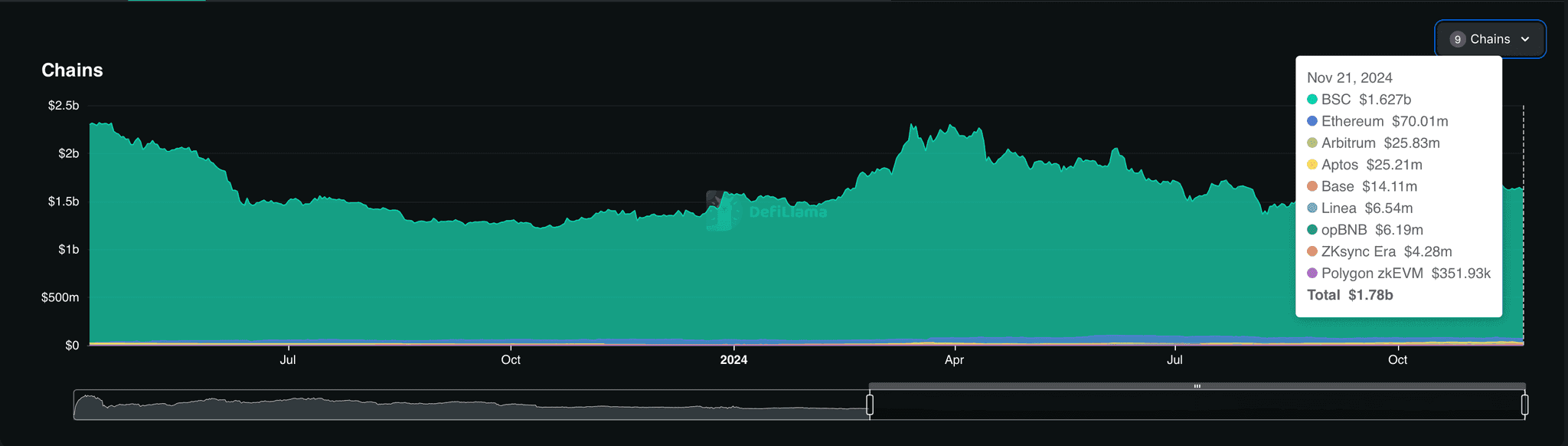1568x446 pixels.
Task: Click the opBNB legend dot
Action: (x=1312, y=230)
